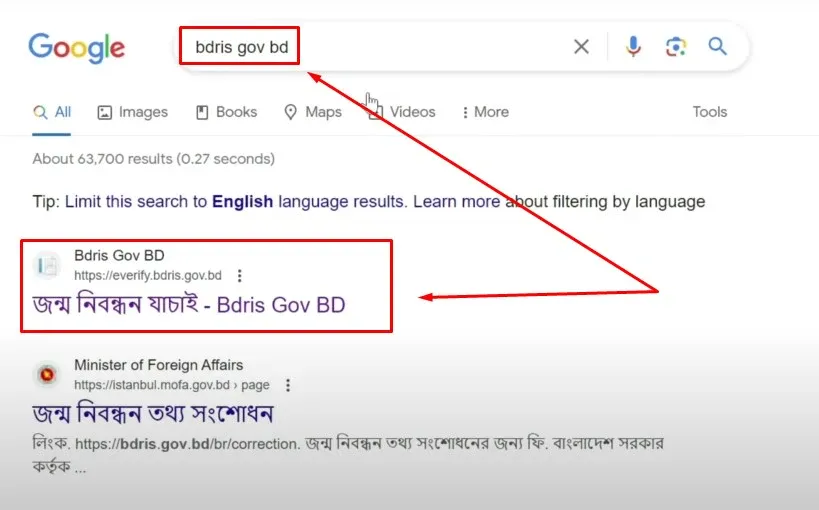Submit search with the magnifier icon
This screenshot has height=510, width=819.
click(x=718, y=46)
